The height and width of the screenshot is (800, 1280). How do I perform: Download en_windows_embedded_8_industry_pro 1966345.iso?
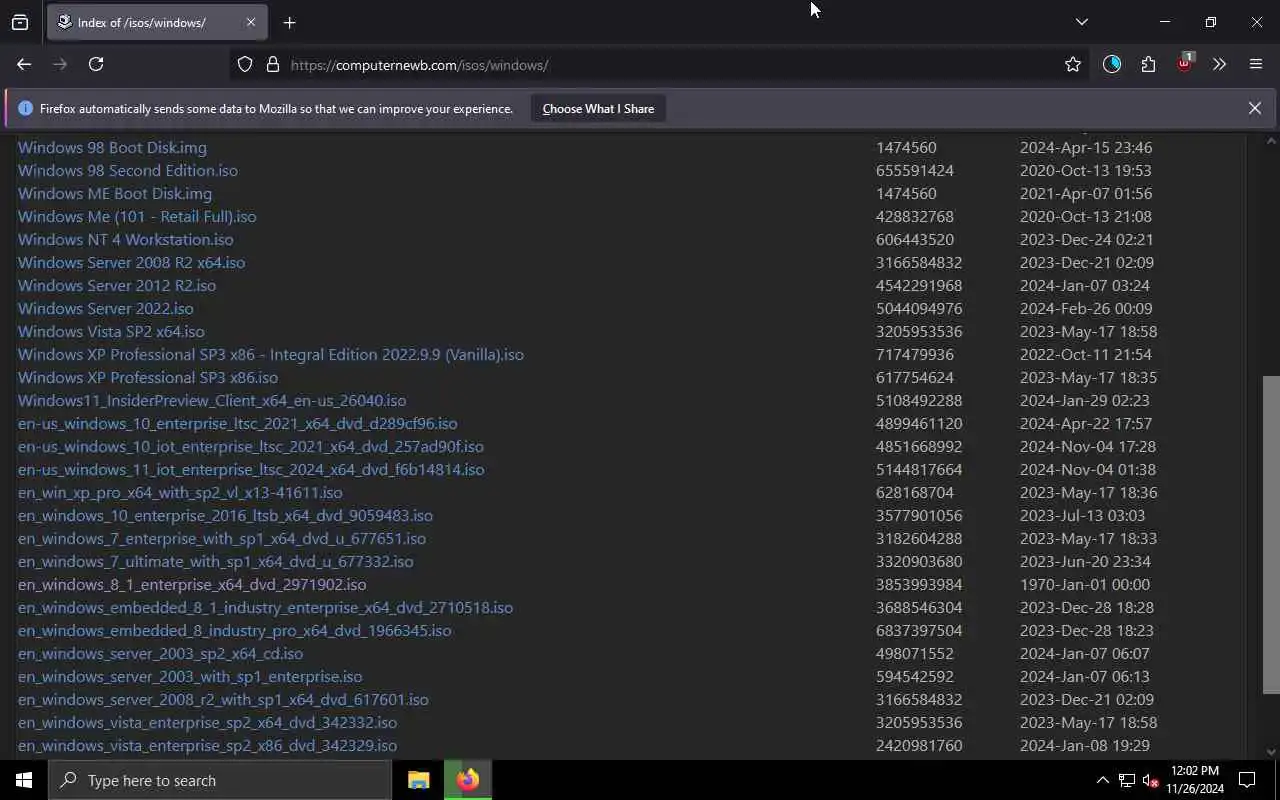coord(235,631)
